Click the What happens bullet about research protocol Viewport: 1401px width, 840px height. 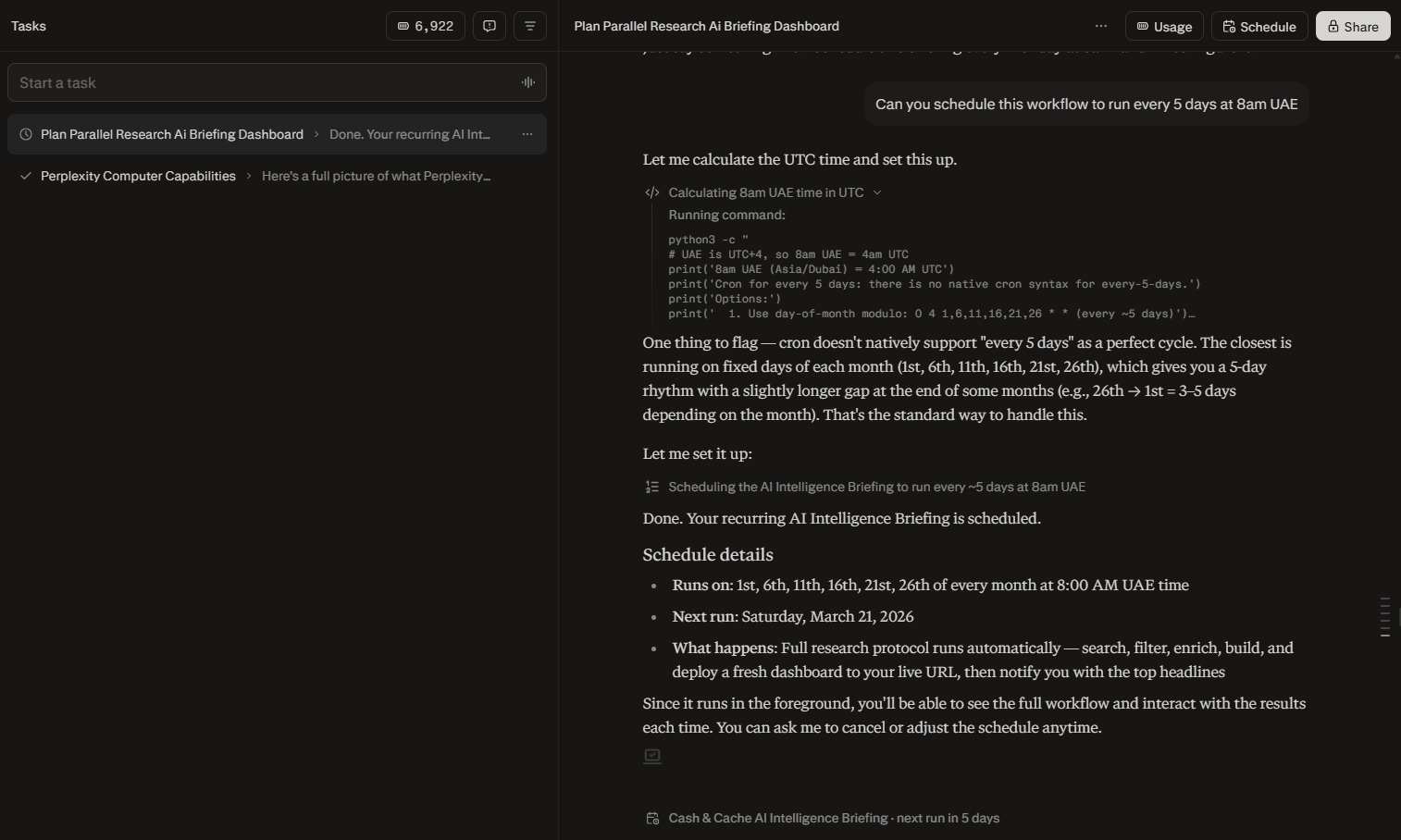click(983, 660)
